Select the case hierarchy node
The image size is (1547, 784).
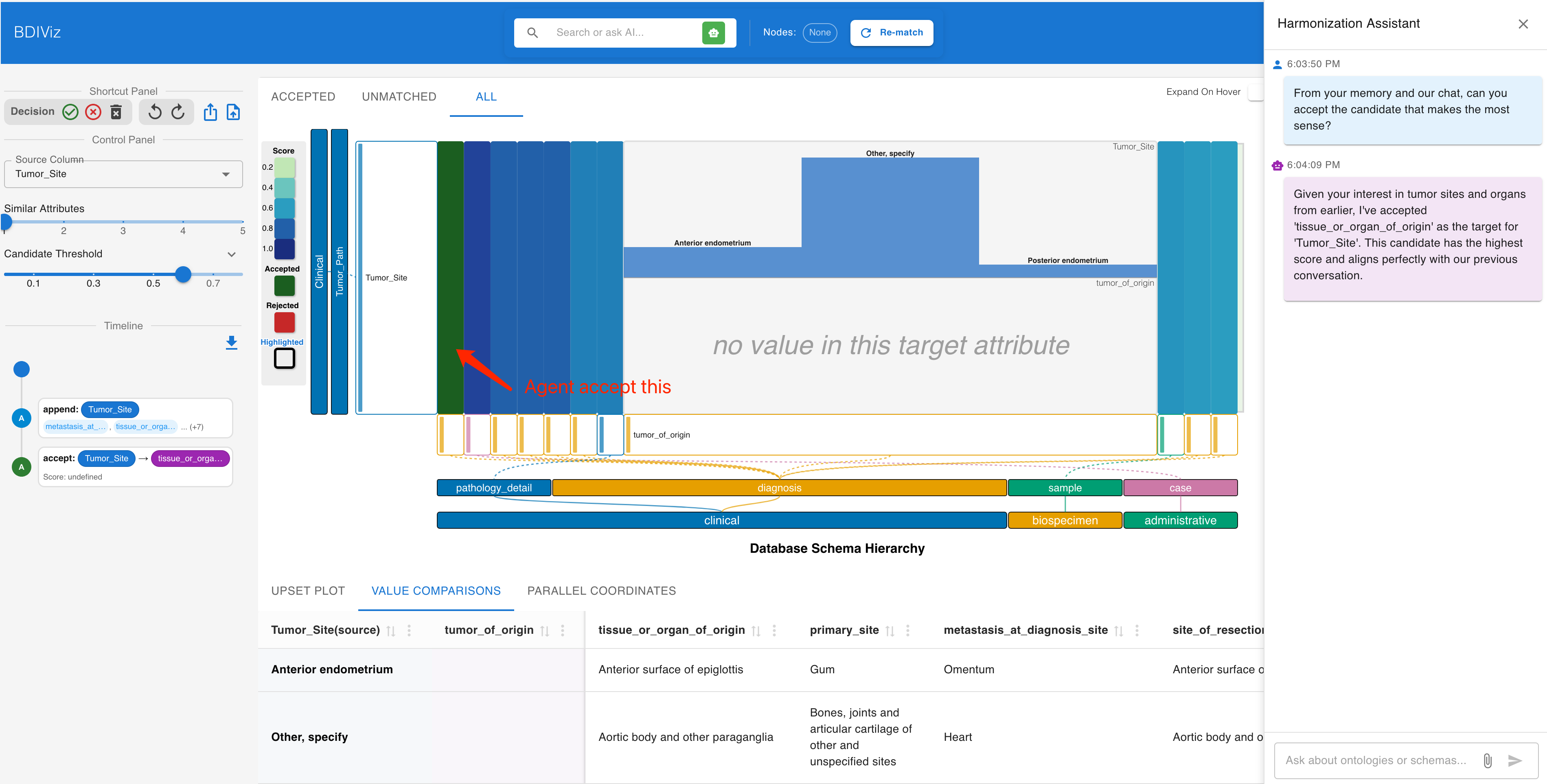pos(1180,487)
